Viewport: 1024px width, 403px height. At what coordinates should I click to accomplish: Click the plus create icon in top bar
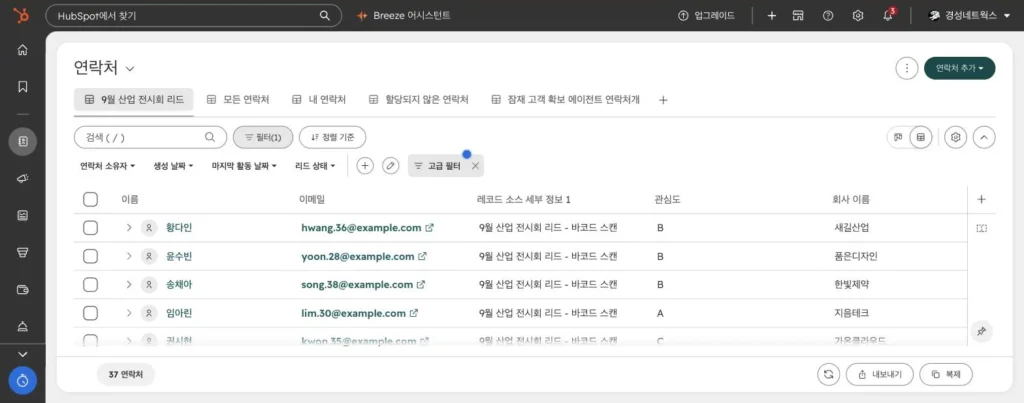click(771, 16)
